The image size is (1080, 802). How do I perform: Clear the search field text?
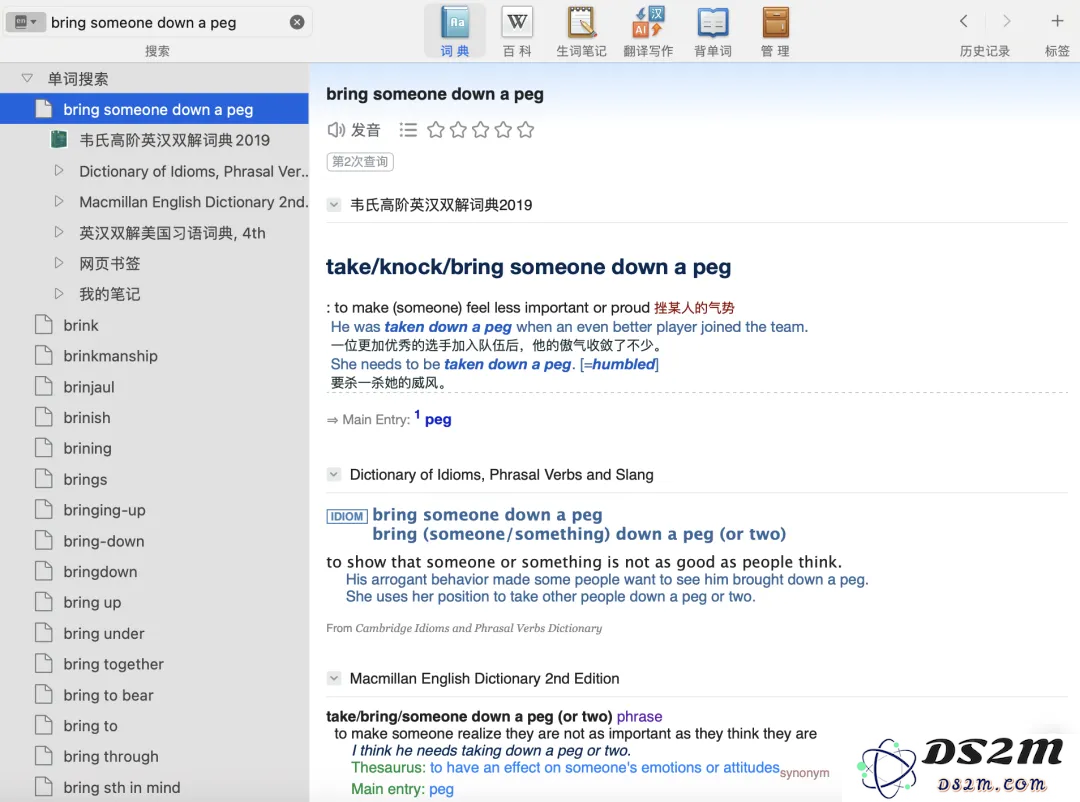coord(297,22)
